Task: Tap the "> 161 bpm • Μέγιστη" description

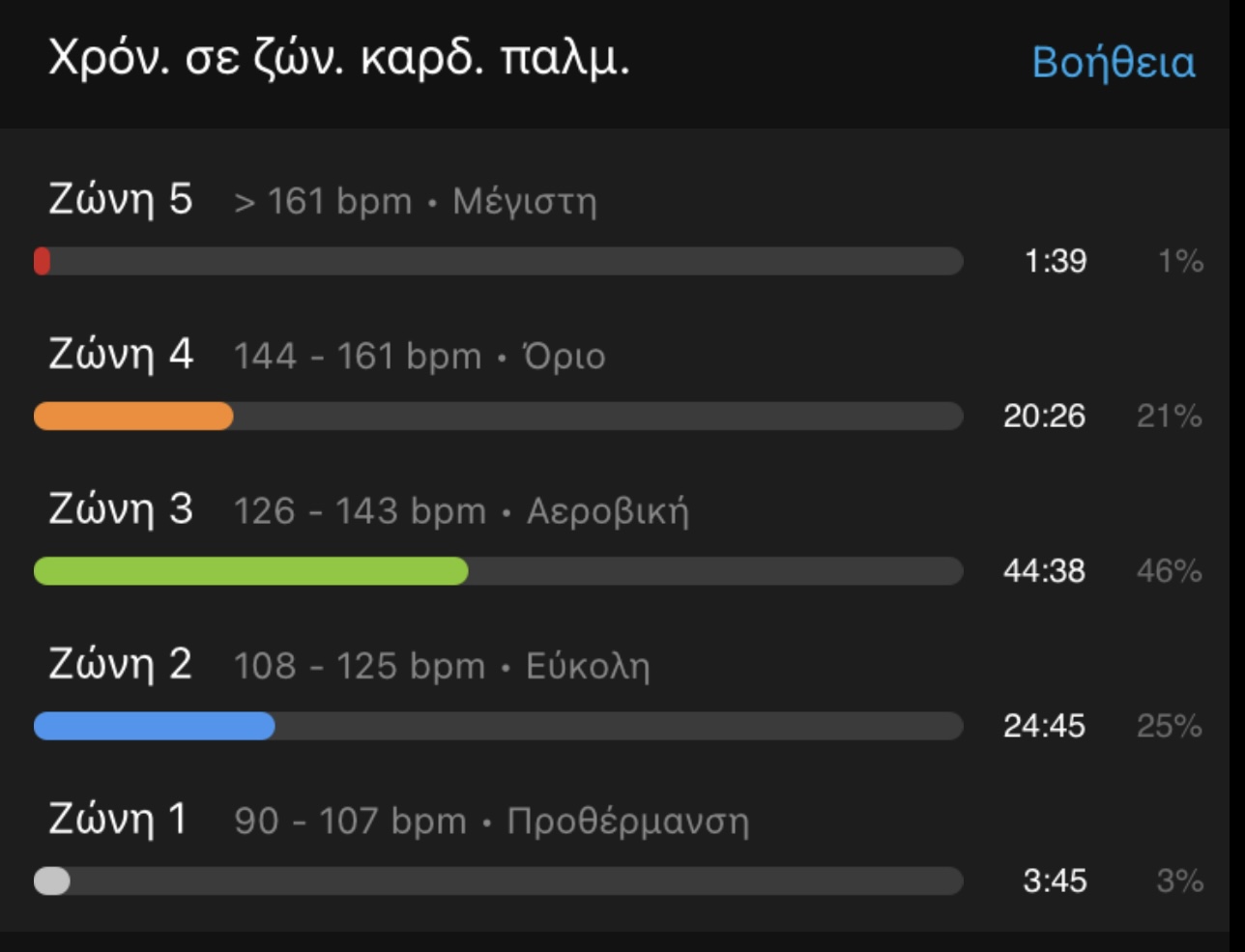Action: click(416, 202)
